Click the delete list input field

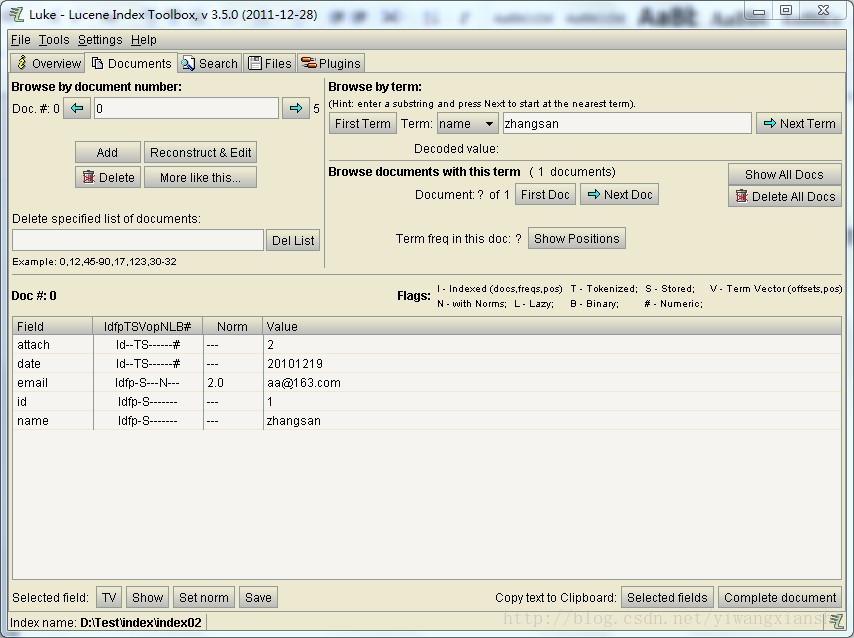click(138, 240)
